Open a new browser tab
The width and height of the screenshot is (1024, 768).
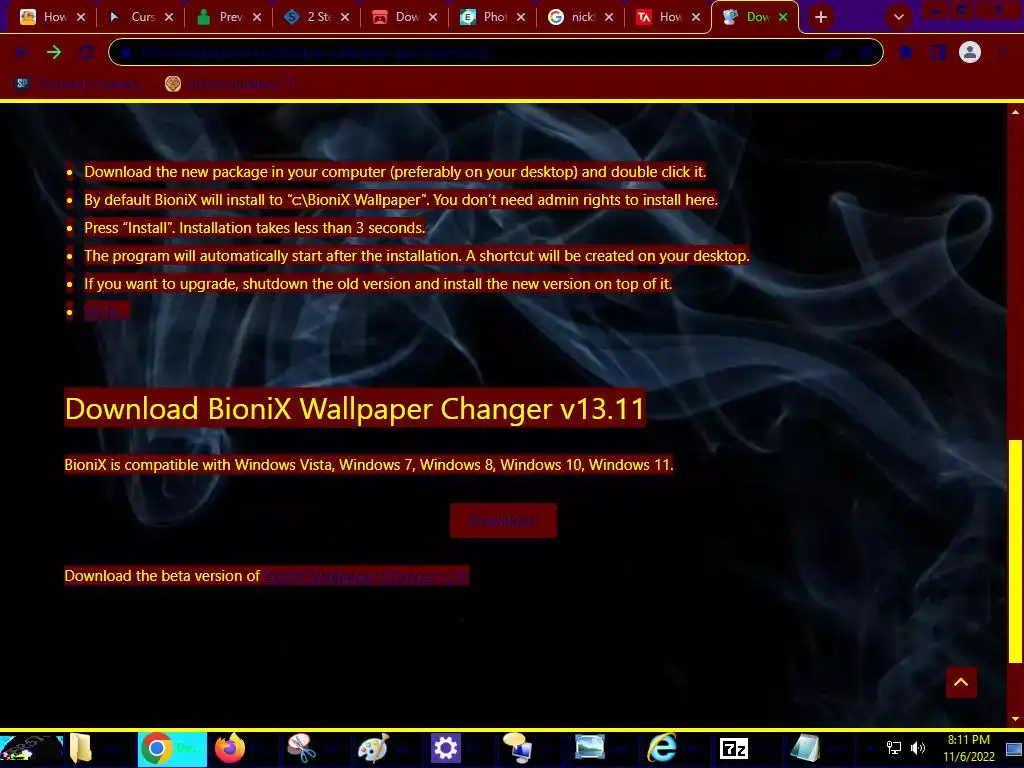click(x=821, y=17)
